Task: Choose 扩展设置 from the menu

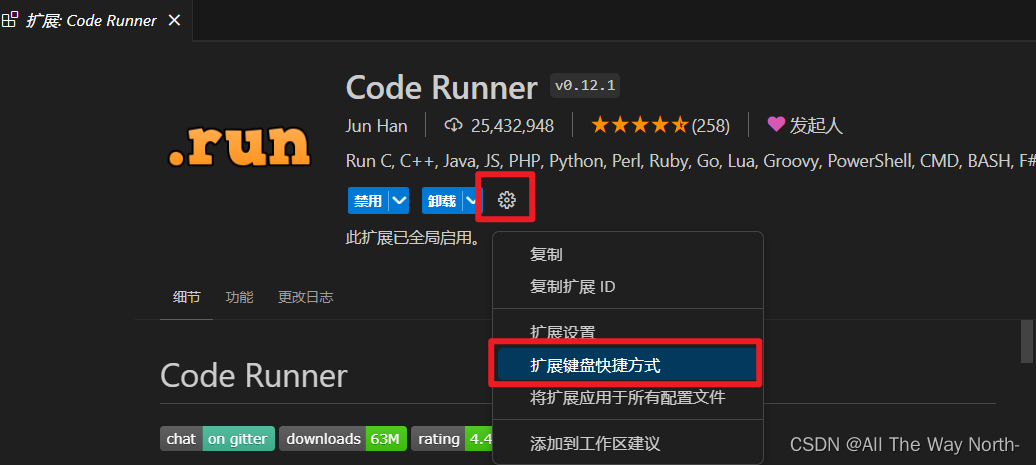Action: click(x=628, y=332)
